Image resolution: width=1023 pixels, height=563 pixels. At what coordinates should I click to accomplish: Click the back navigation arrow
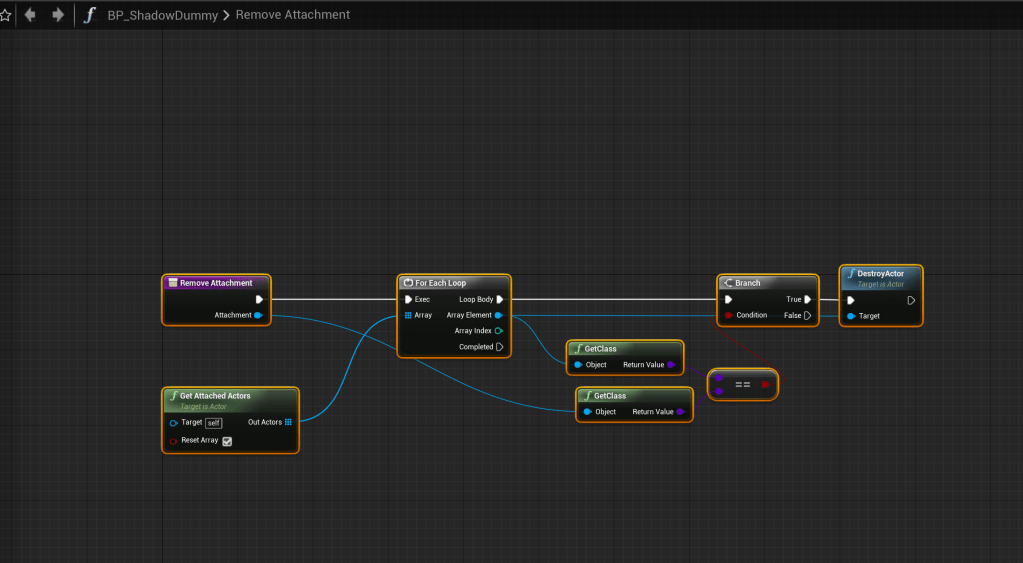point(30,15)
